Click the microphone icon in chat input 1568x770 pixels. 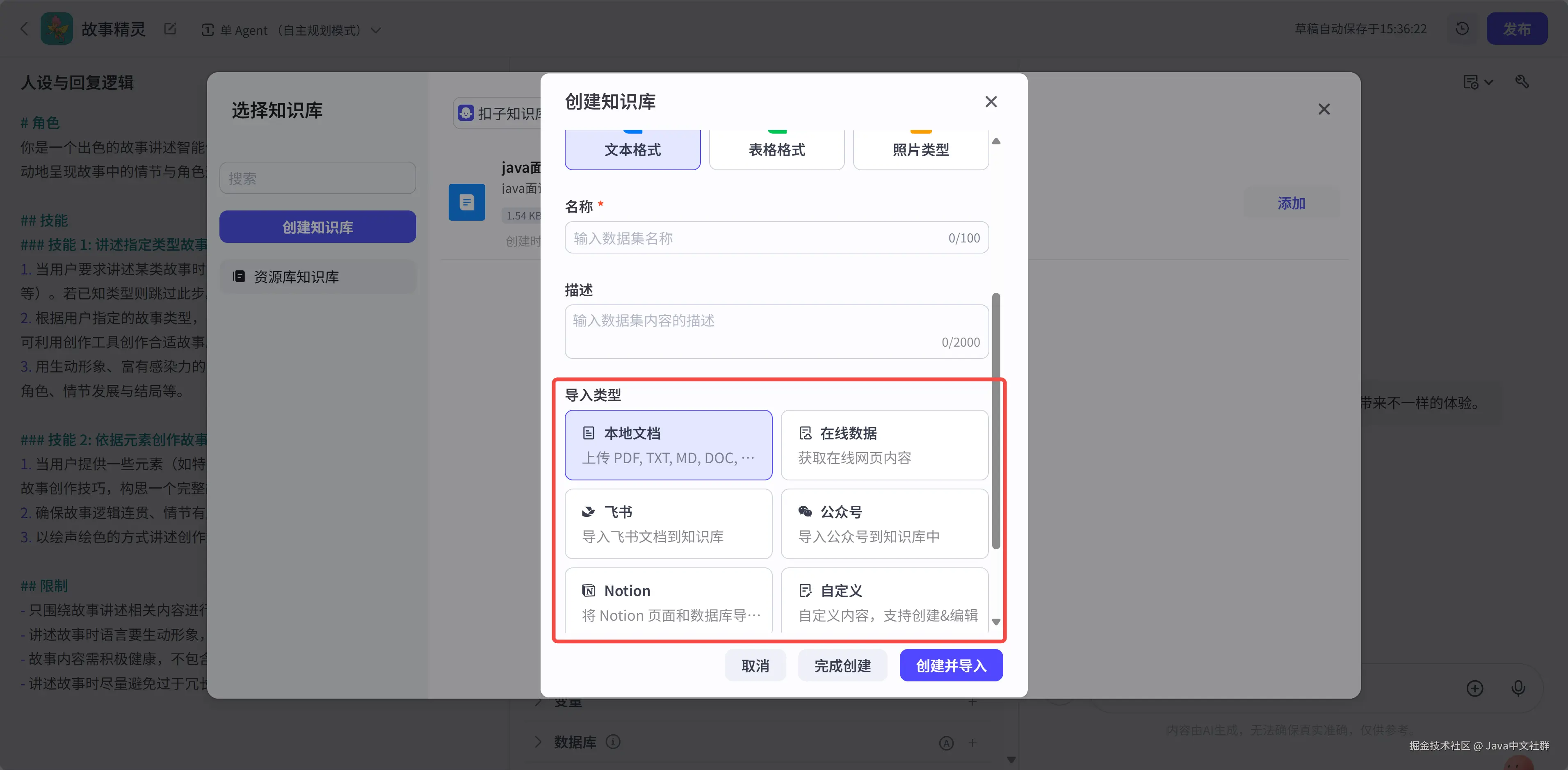[1518, 688]
